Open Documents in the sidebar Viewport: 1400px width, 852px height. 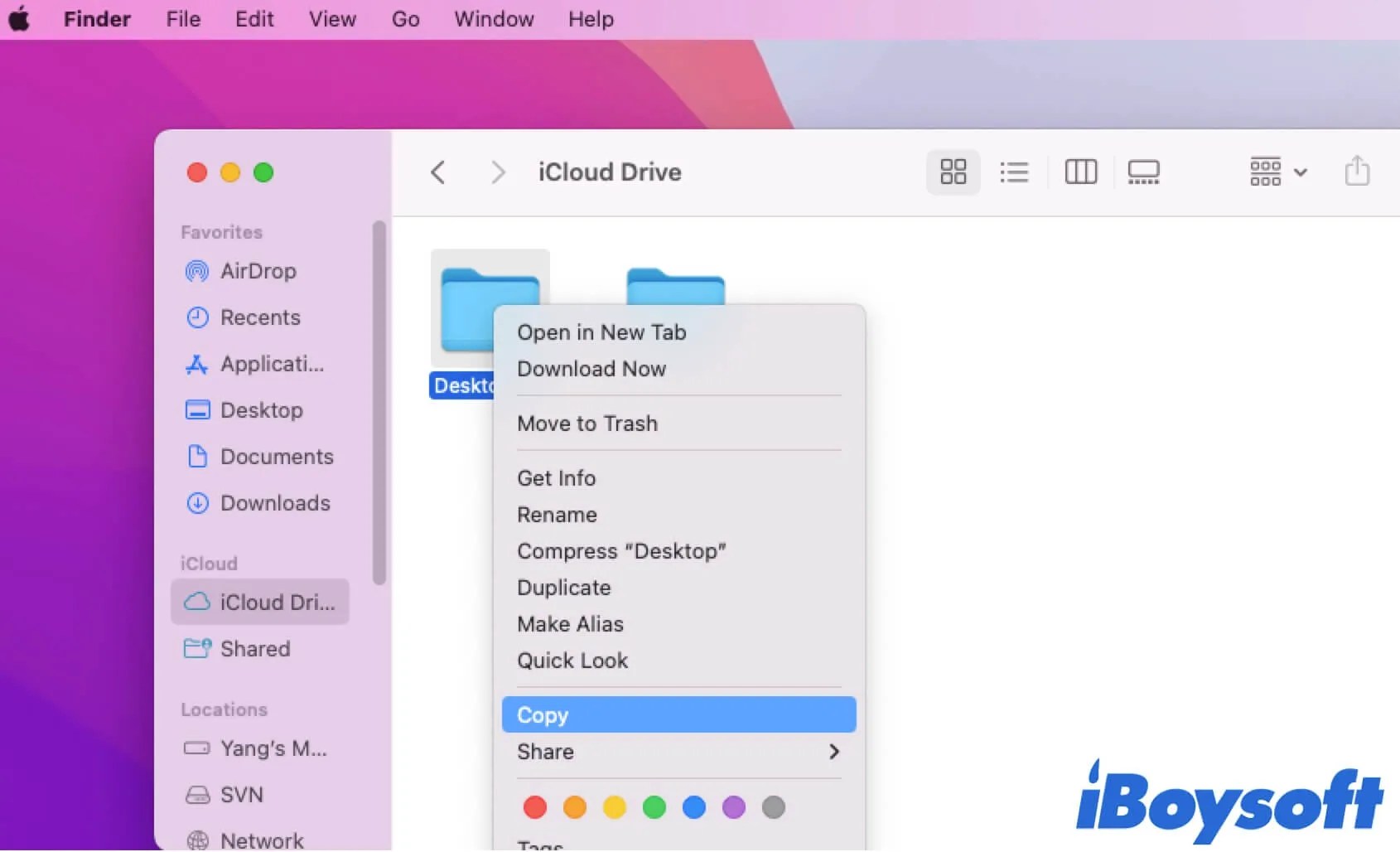[x=259, y=457]
